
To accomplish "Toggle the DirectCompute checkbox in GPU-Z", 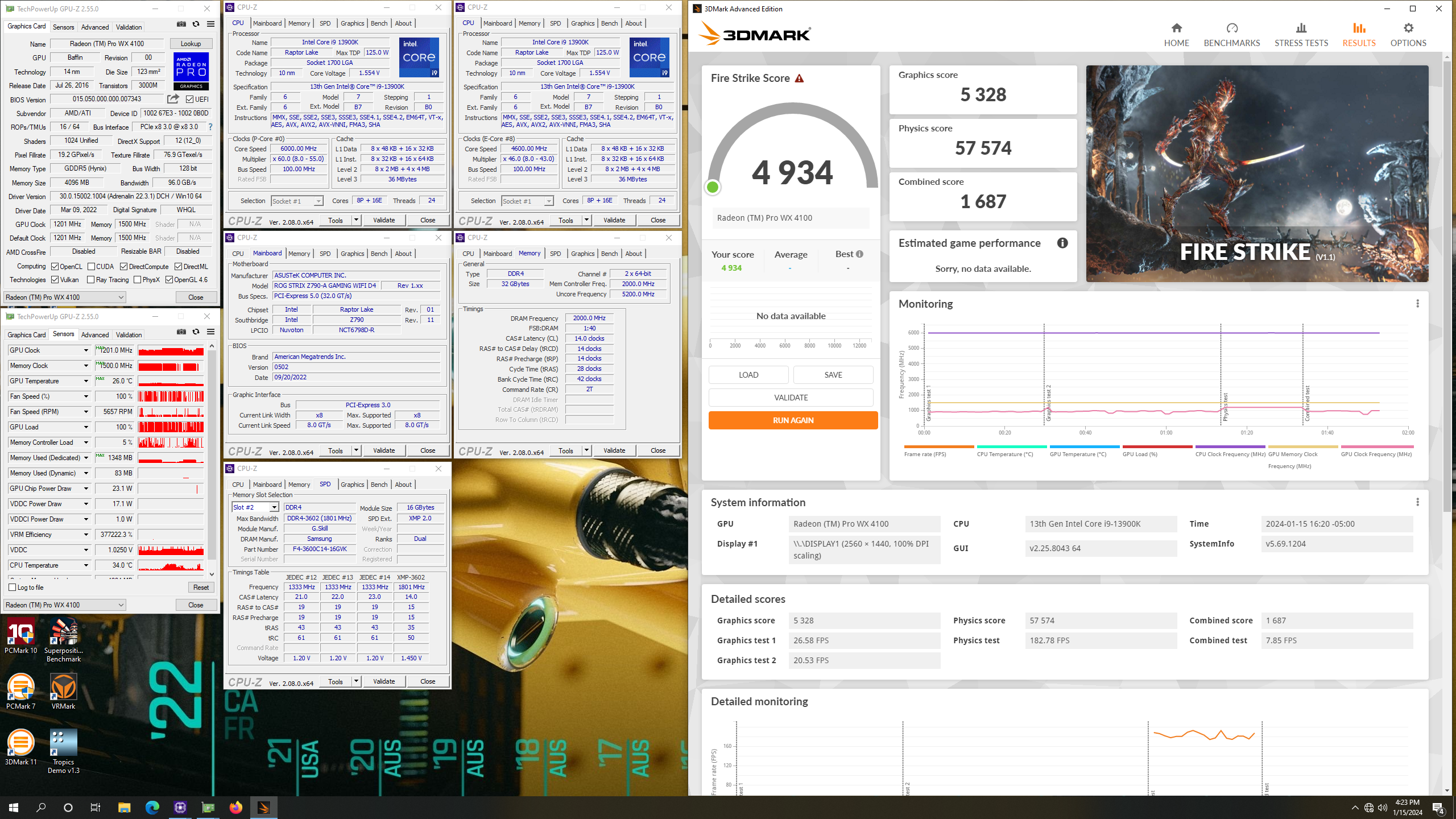I will [123, 267].
